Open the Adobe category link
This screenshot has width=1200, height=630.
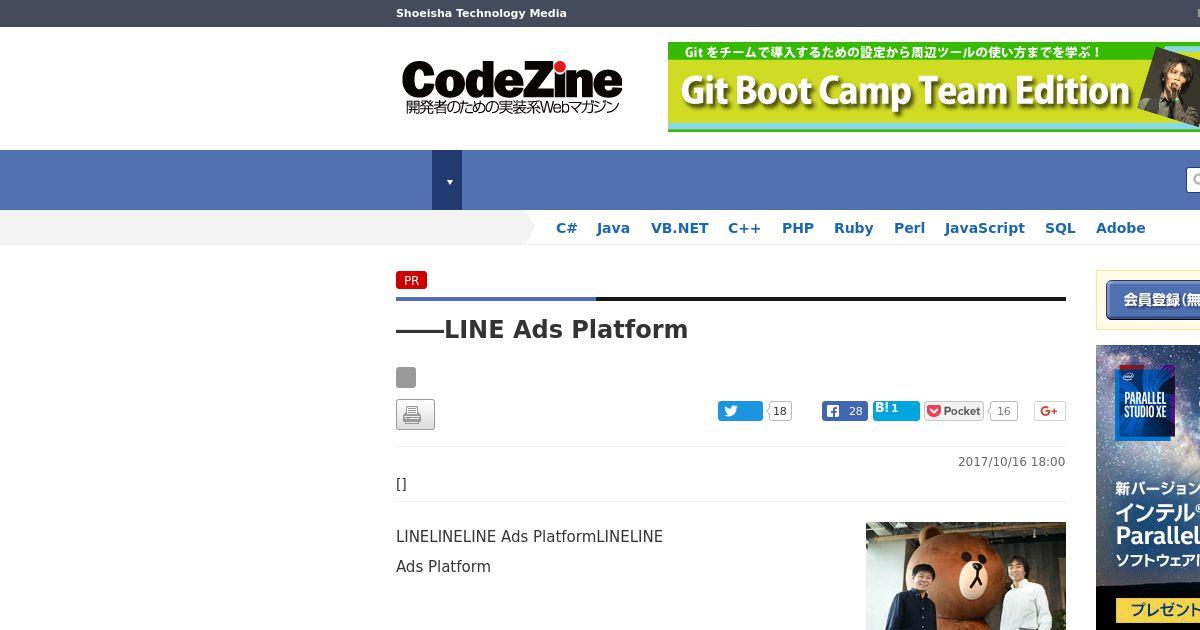[1120, 228]
